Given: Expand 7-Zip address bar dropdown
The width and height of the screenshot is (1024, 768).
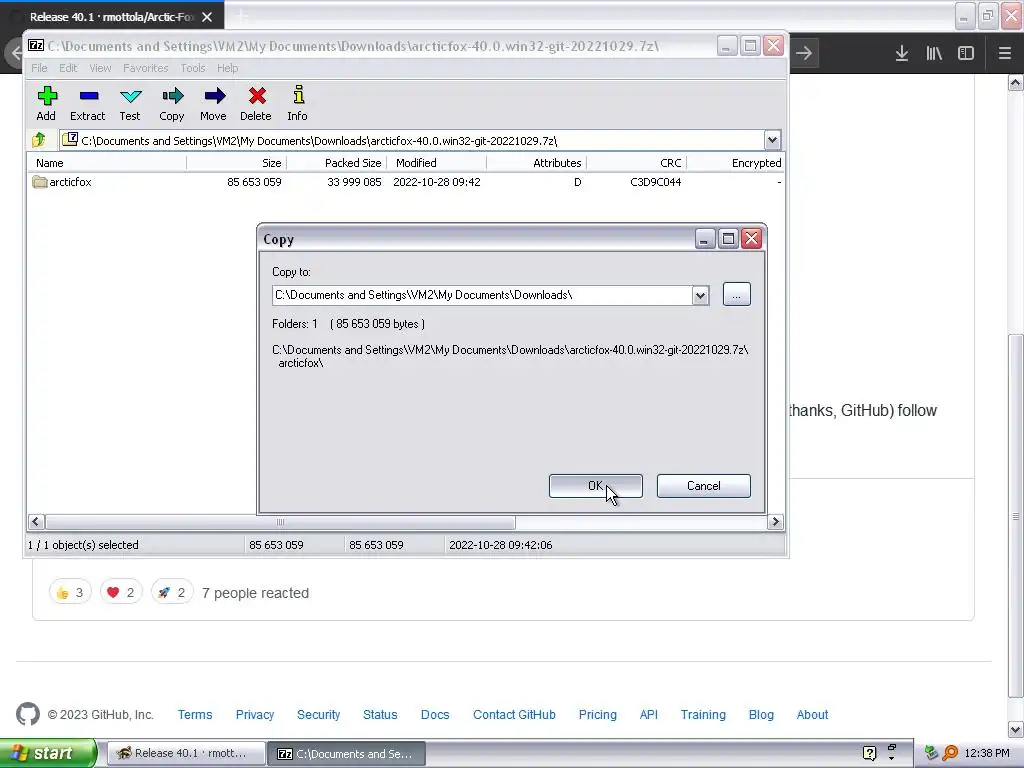Looking at the screenshot, I should [772, 140].
